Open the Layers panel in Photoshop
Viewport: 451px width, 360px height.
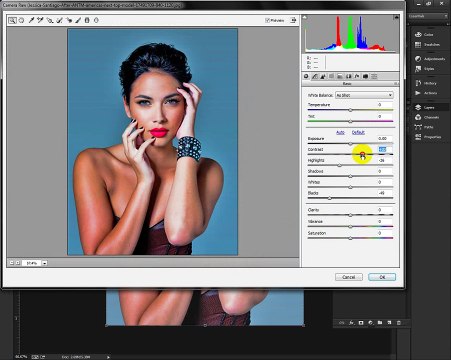coord(424,107)
